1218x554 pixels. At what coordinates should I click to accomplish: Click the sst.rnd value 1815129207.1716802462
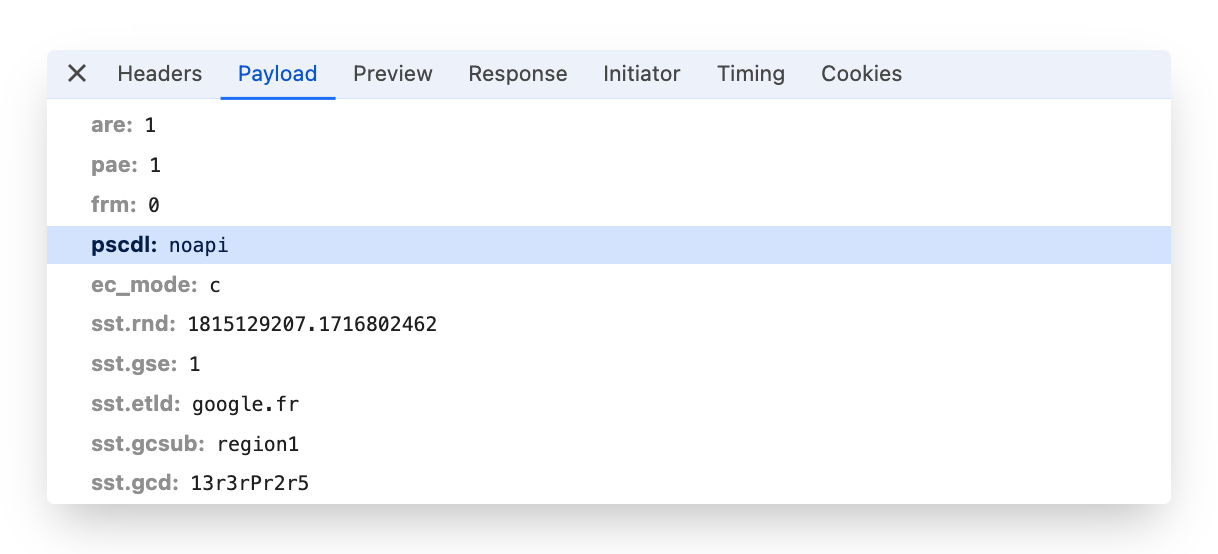point(311,325)
